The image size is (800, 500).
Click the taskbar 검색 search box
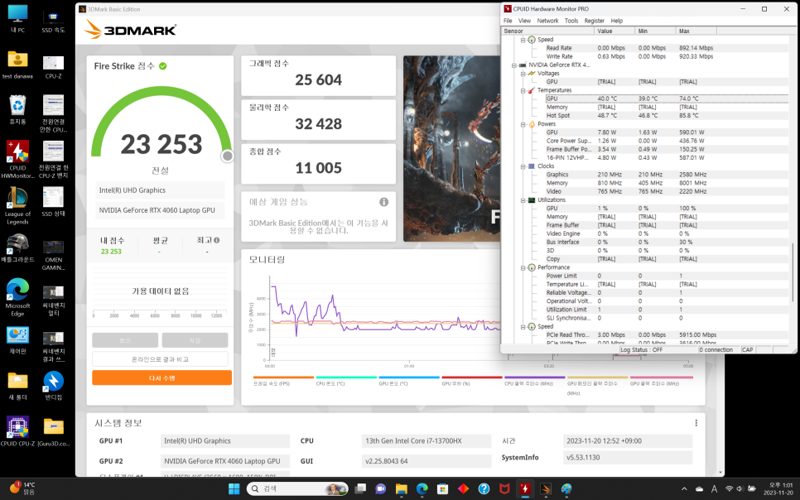(297, 489)
